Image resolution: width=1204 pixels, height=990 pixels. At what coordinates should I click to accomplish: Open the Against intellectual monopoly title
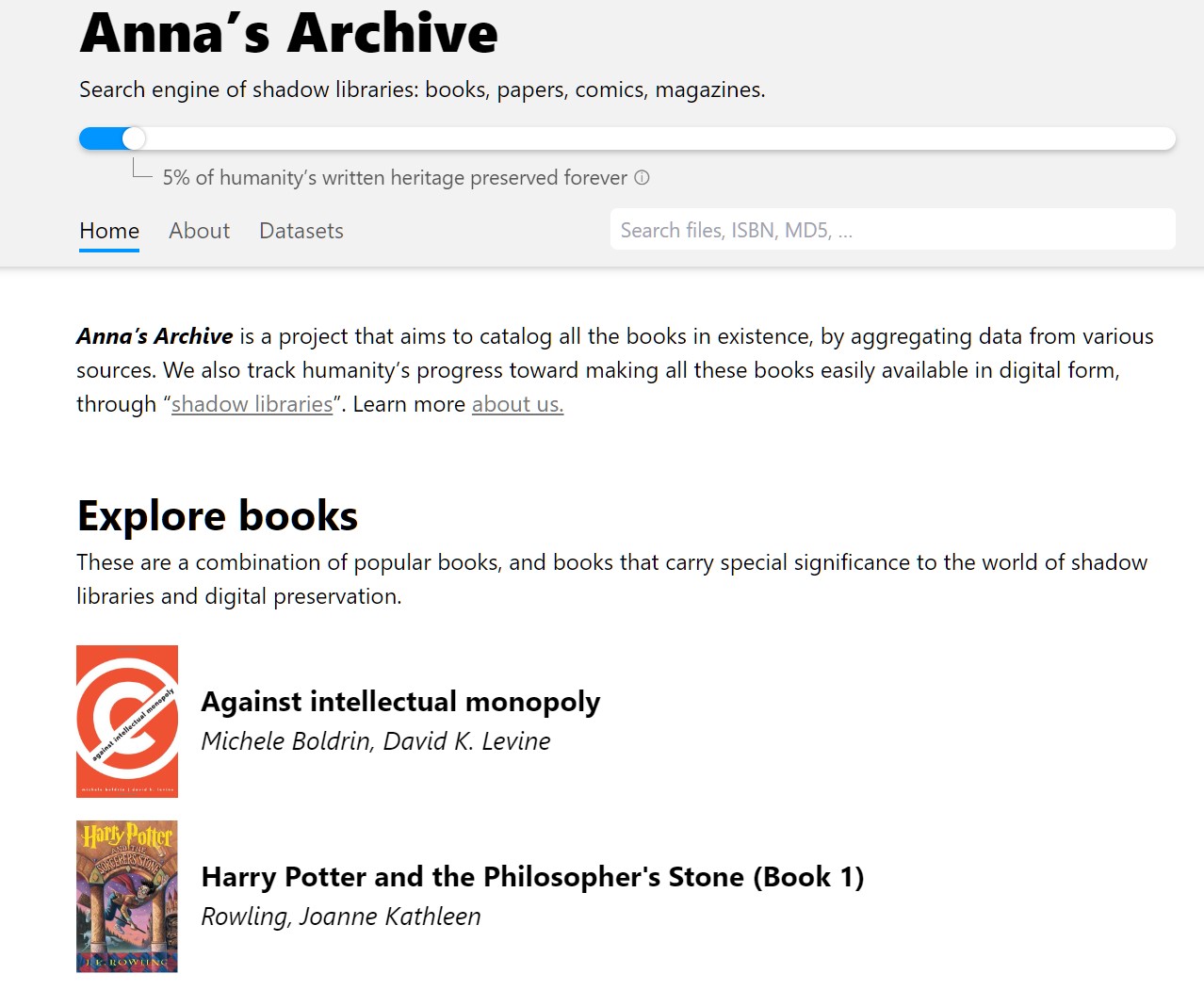[400, 702]
